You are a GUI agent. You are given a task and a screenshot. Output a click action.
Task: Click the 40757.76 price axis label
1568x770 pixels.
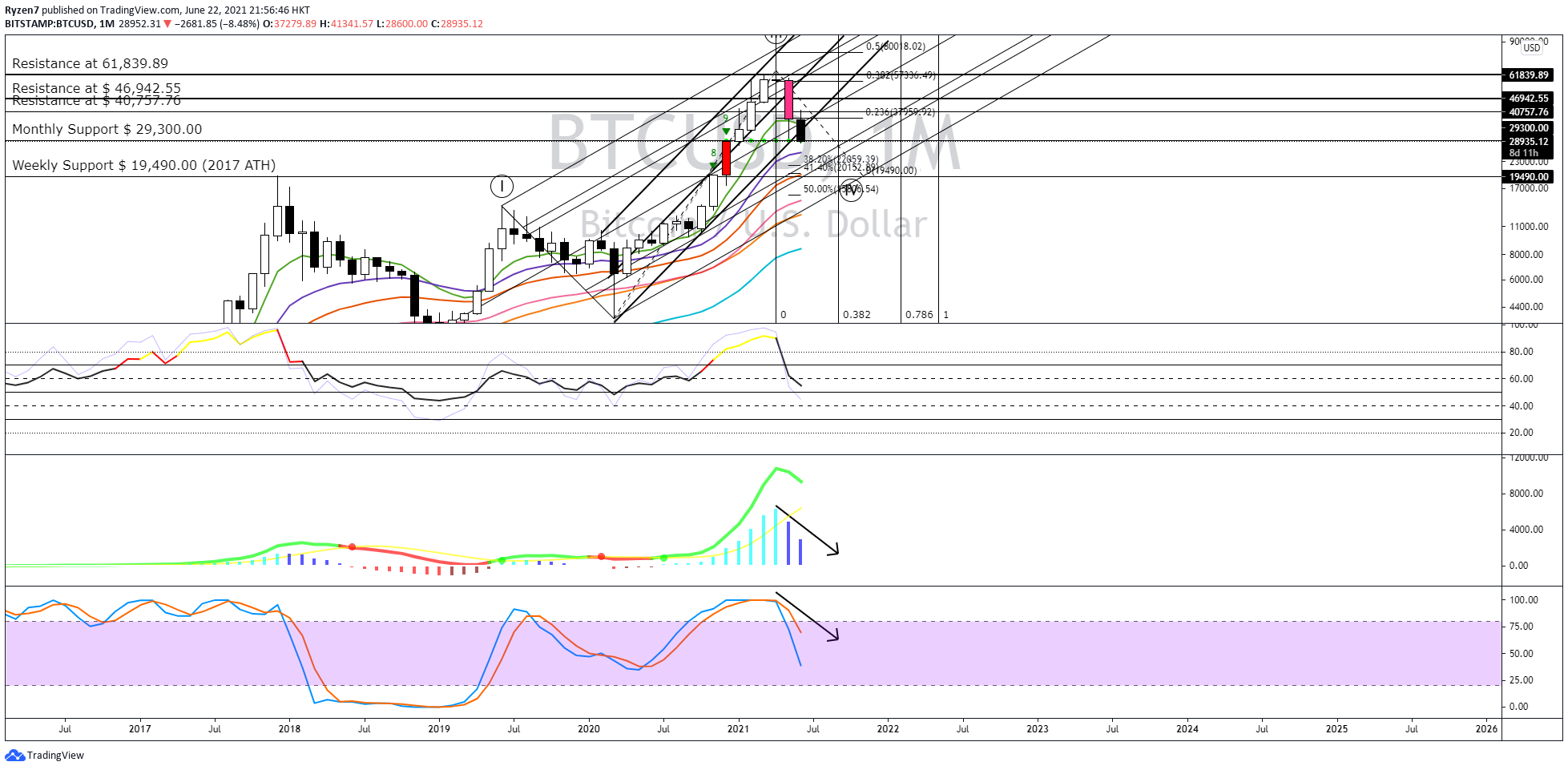point(1529,112)
